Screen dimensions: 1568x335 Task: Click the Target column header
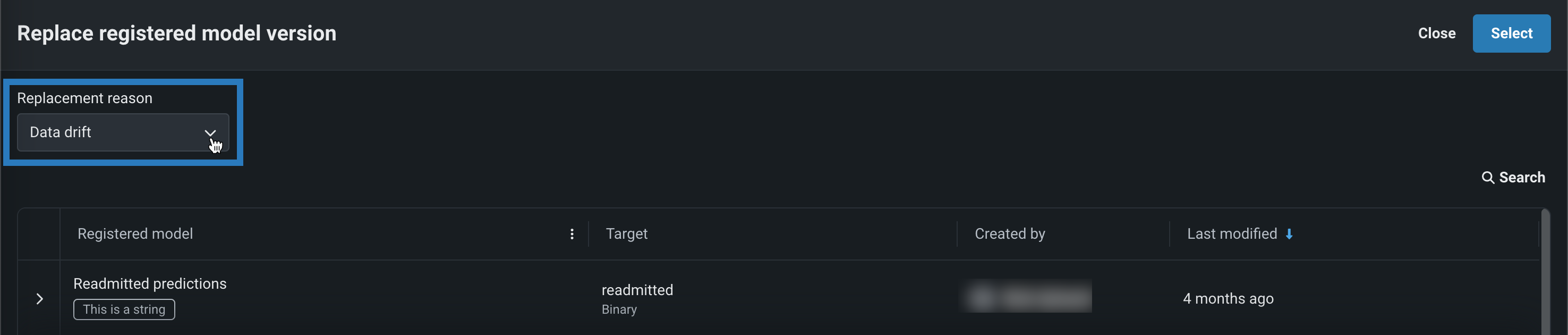tap(626, 234)
